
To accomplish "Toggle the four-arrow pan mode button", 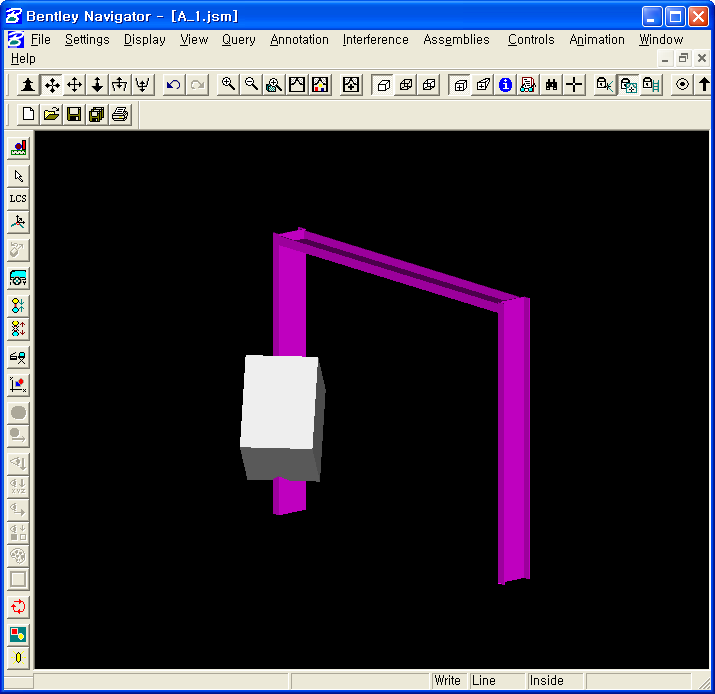I will point(52,85).
